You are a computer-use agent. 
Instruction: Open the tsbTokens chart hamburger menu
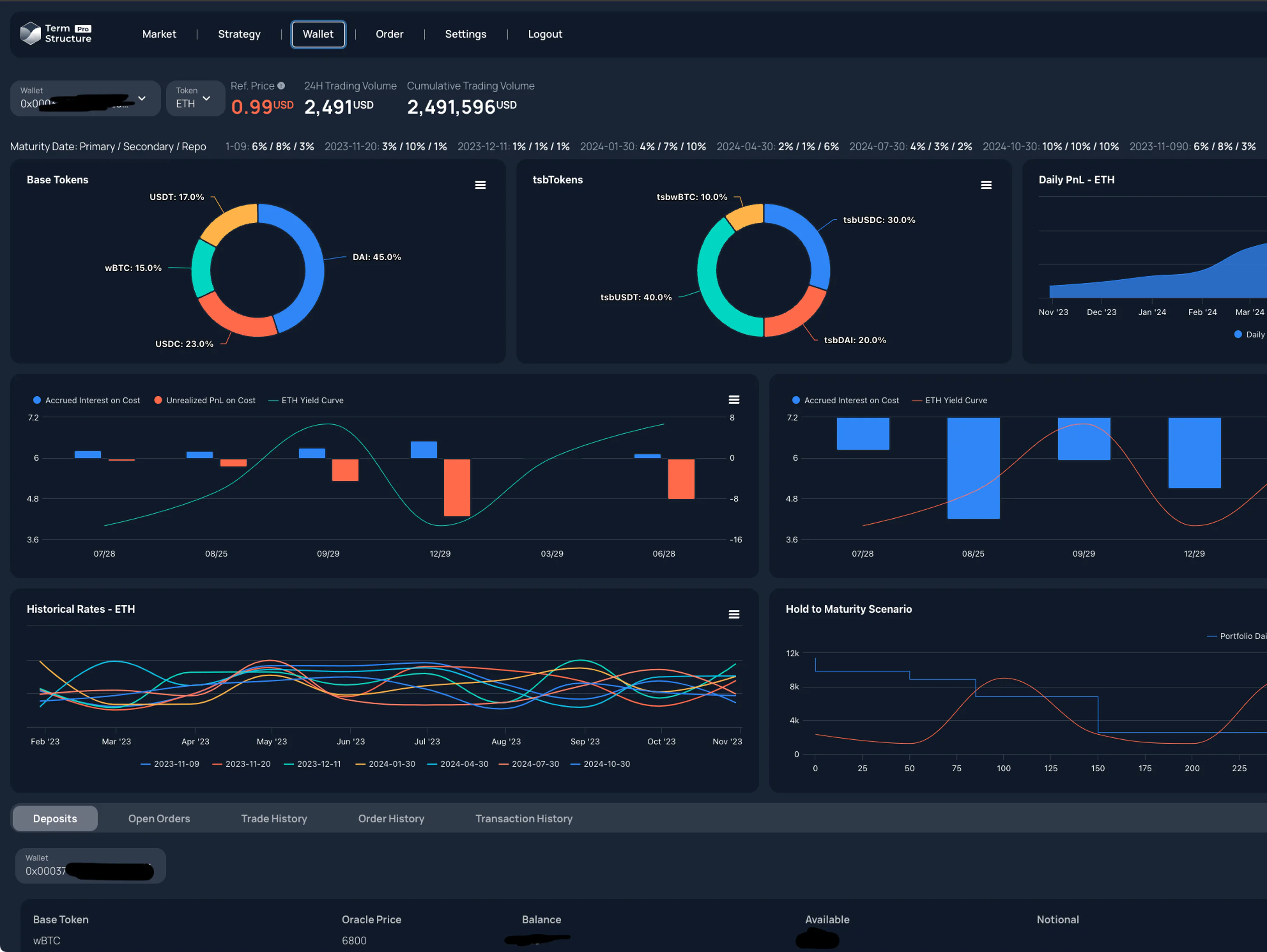point(986,185)
